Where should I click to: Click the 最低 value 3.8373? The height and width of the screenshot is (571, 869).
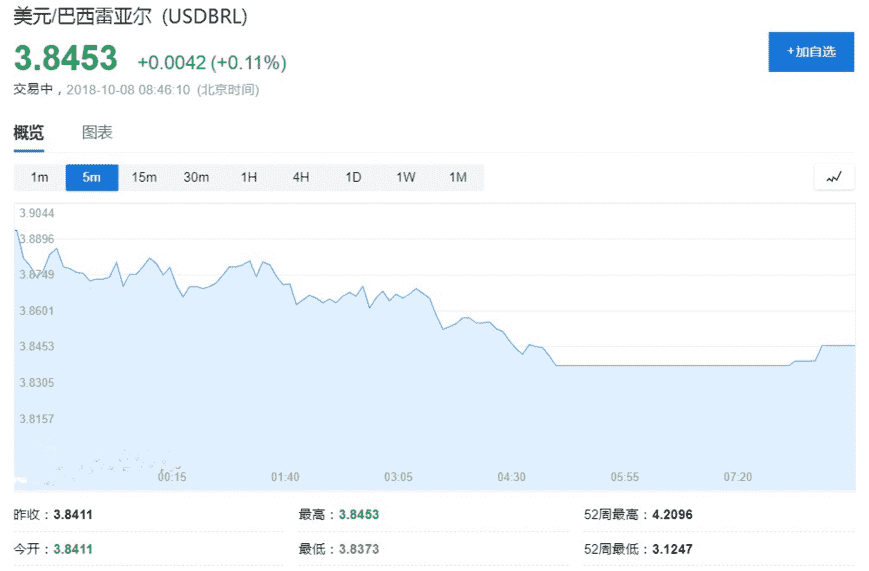[359, 549]
